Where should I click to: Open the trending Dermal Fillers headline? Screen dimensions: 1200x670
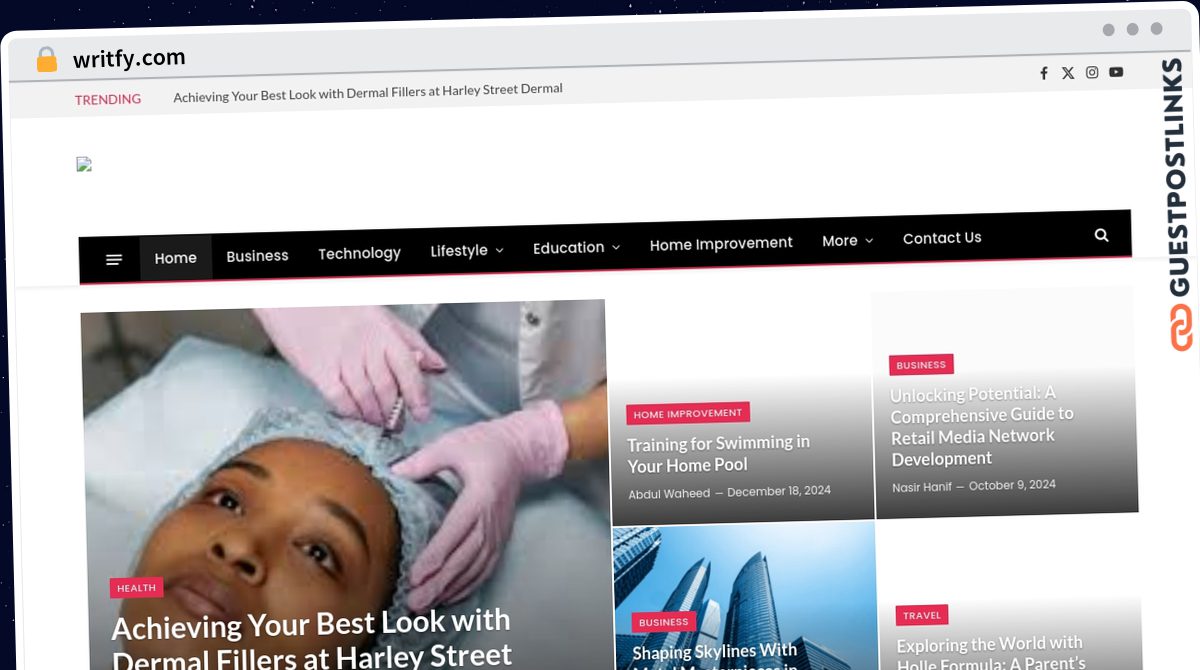(368, 91)
